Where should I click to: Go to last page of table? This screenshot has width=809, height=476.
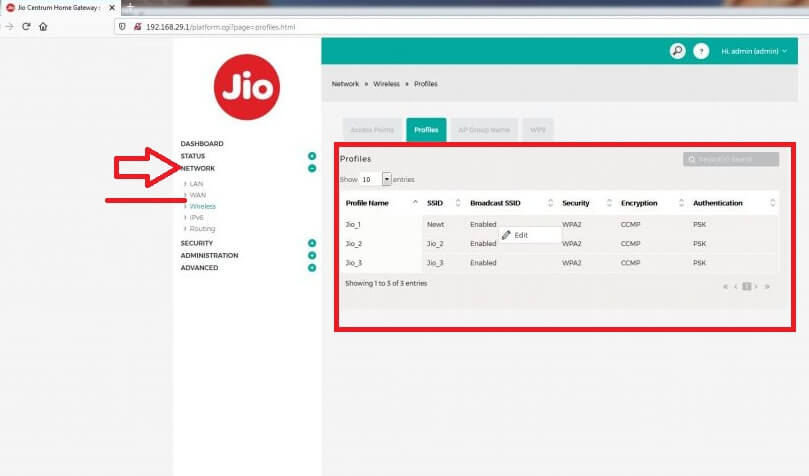point(767,286)
